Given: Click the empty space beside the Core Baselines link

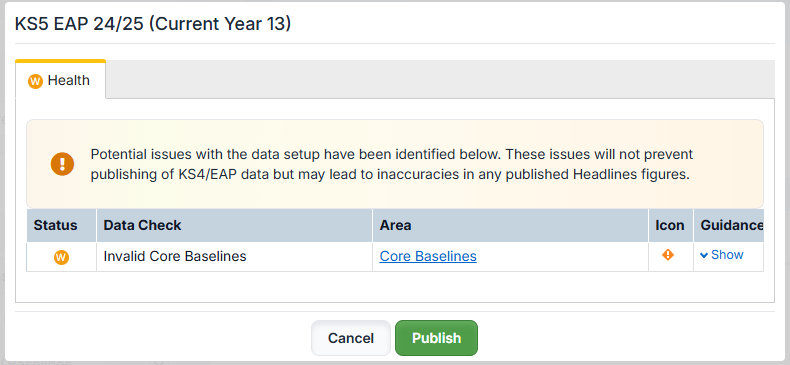Looking at the screenshot, I should [562, 257].
